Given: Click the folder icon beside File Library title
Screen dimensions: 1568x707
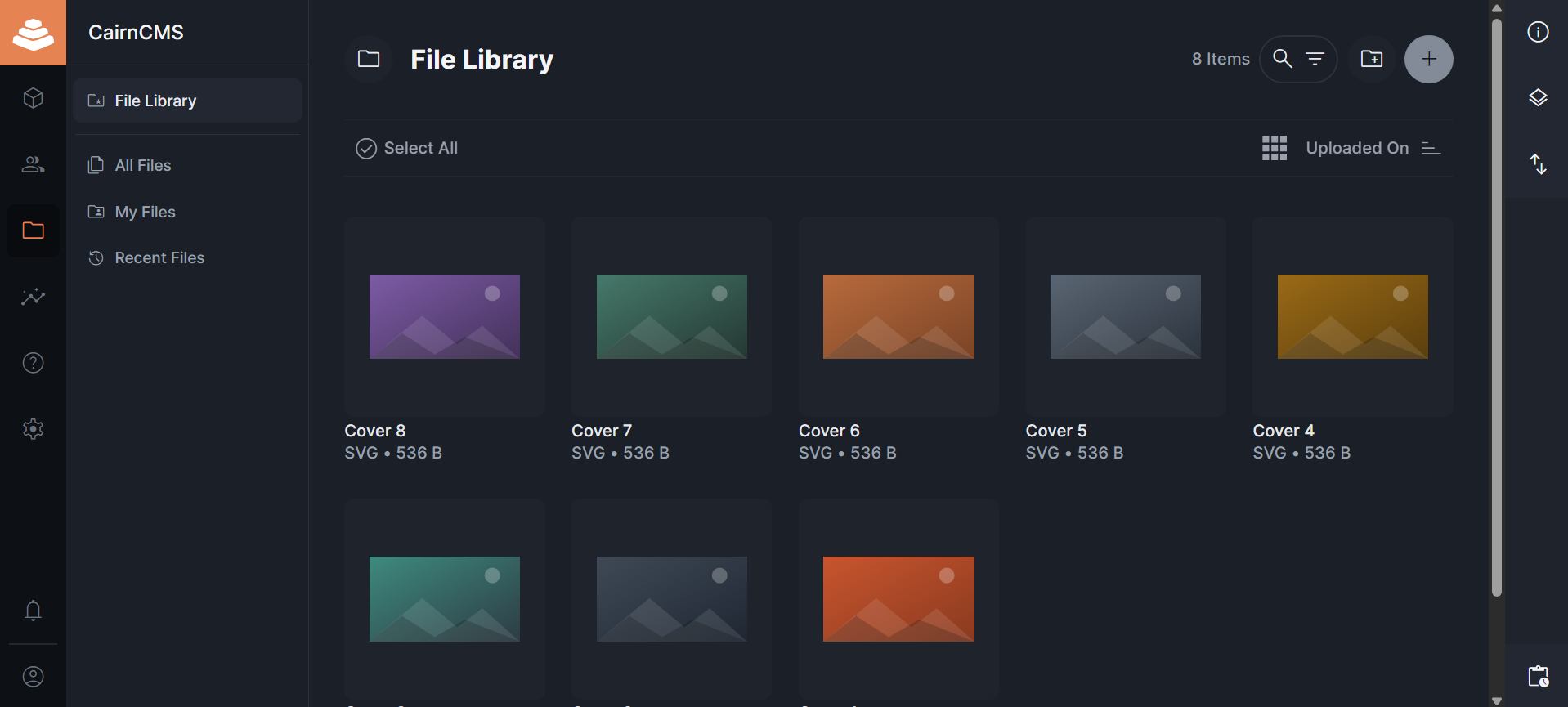Looking at the screenshot, I should pyautogui.click(x=369, y=59).
